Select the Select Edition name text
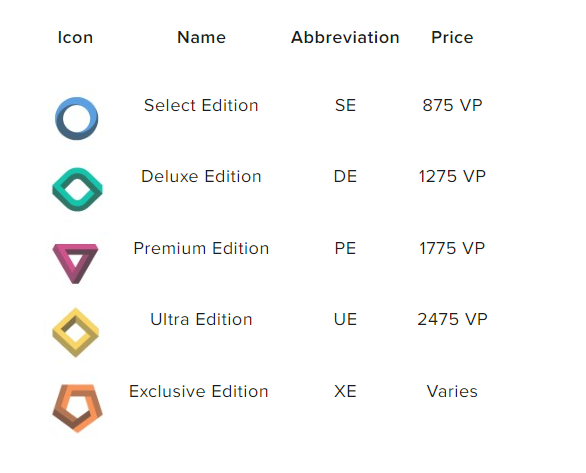This screenshot has height=473, width=586. coord(201,105)
